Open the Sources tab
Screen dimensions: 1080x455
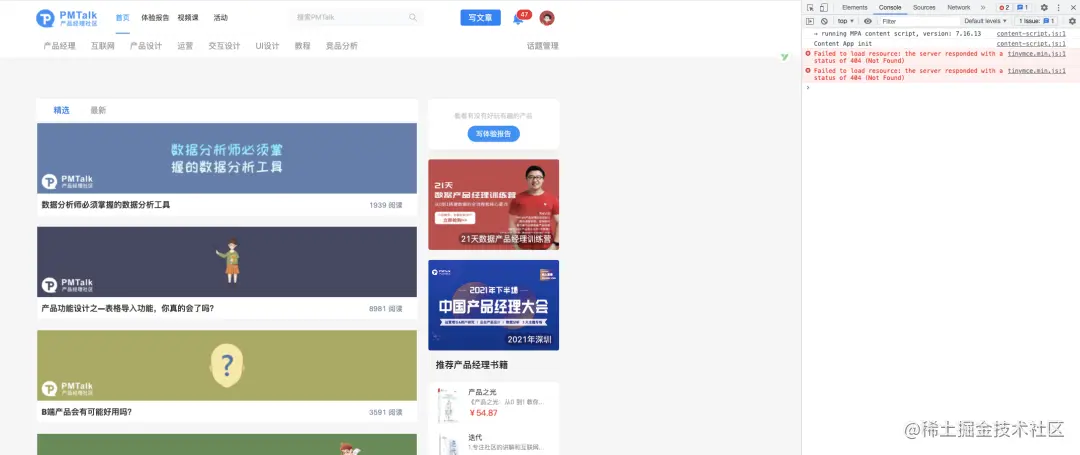[924, 8]
